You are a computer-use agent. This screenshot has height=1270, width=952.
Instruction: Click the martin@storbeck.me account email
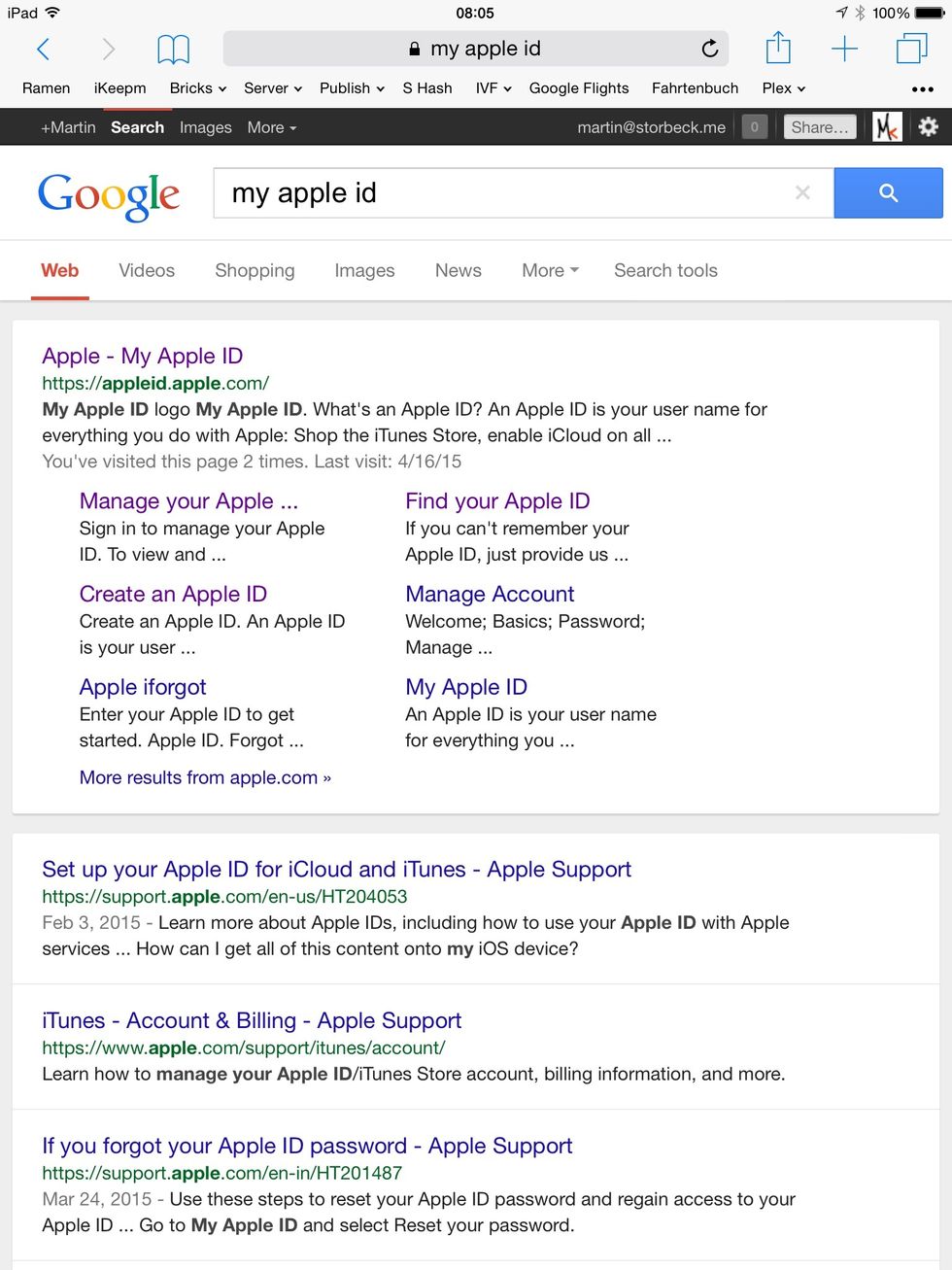(x=651, y=127)
